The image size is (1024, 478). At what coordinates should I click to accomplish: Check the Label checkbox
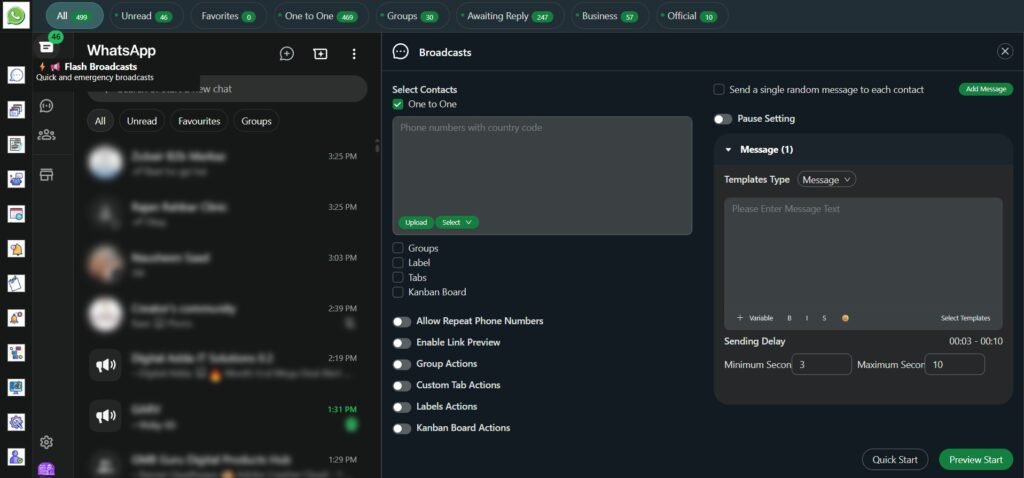pos(398,263)
